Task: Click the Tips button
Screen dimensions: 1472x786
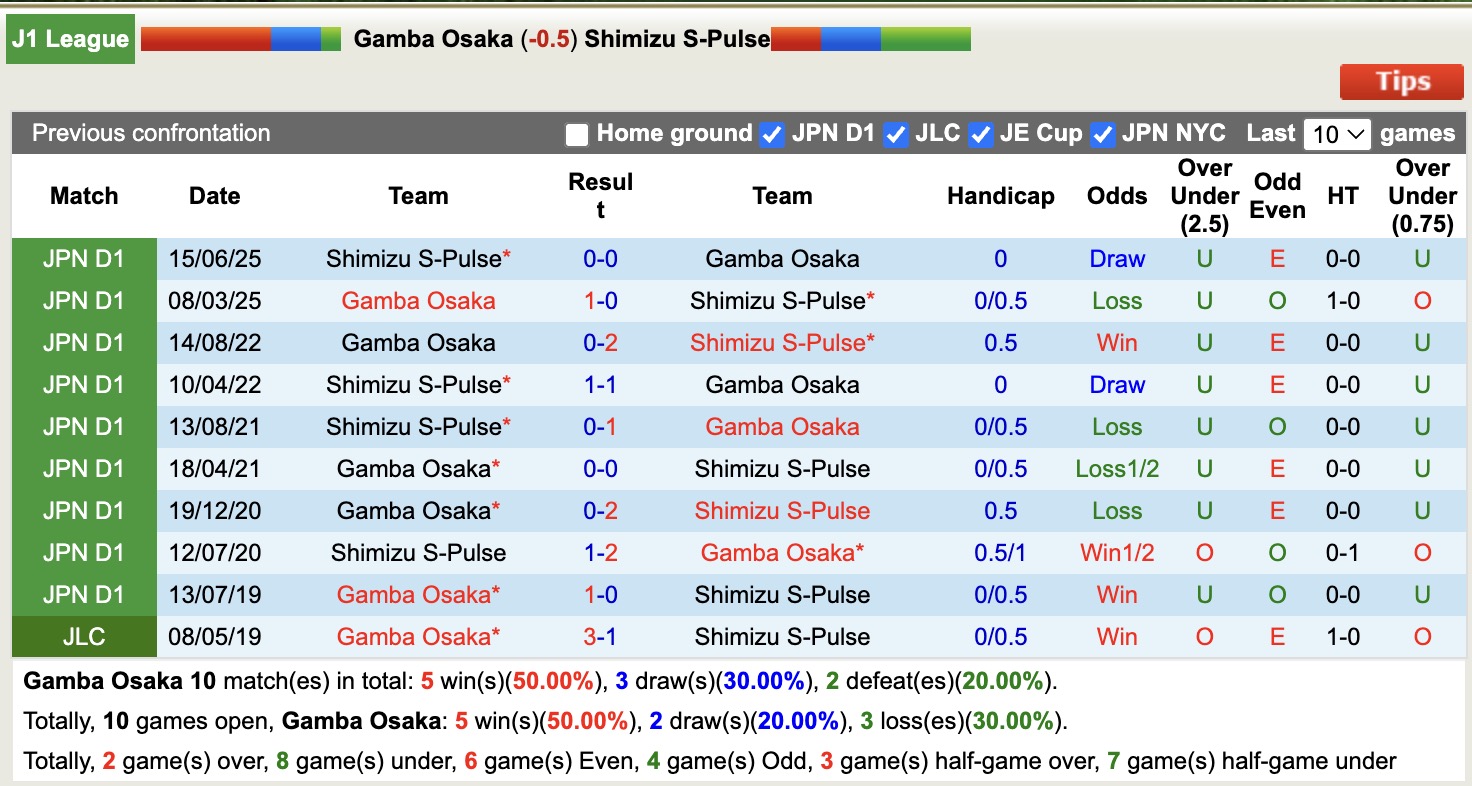Action: [1401, 82]
